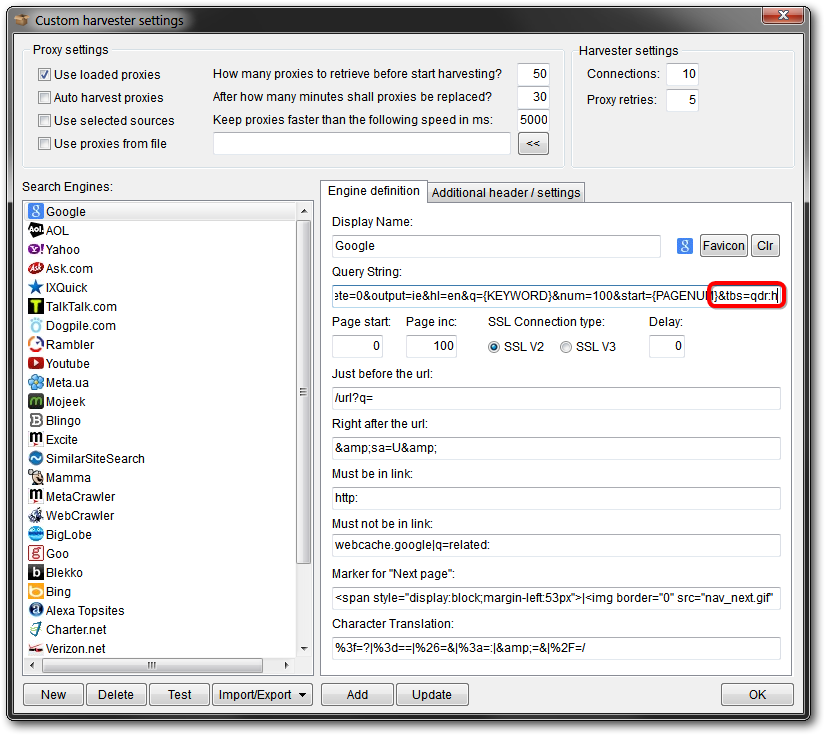The image size is (825, 735).
Task: Switch to Engine definition tab
Action: coord(374,191)
